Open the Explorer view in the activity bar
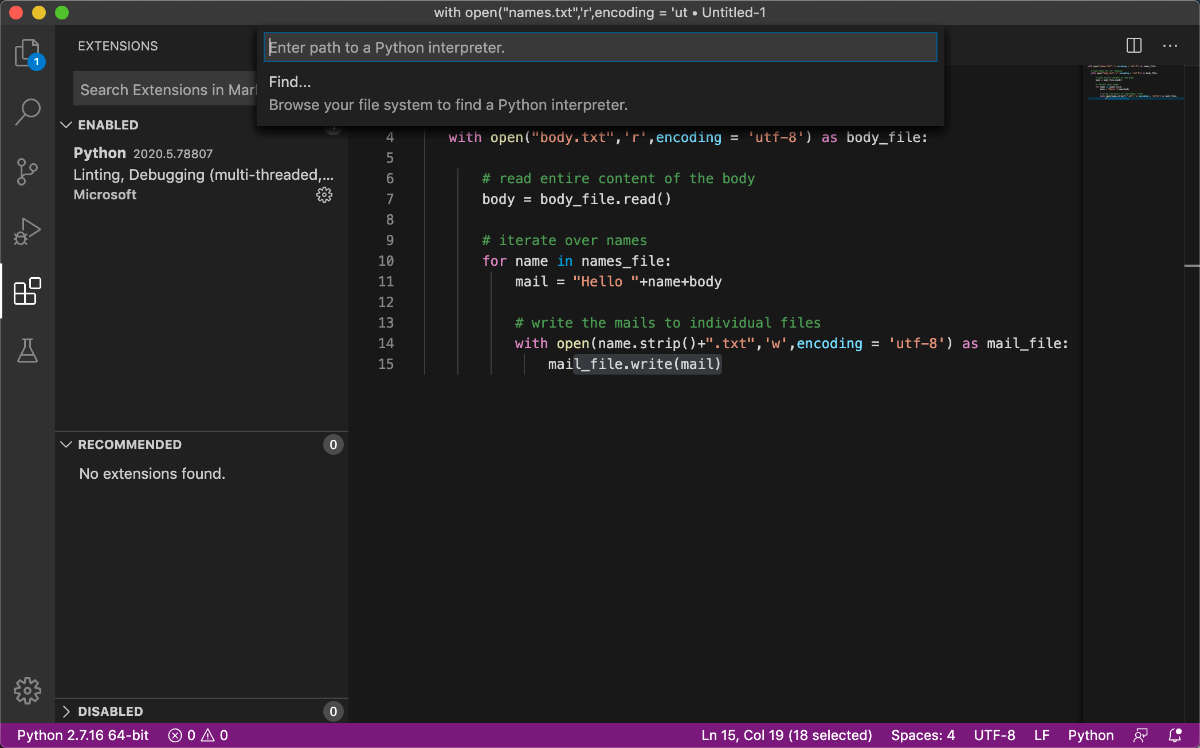 pyautogui.click(x=27, y=55)
